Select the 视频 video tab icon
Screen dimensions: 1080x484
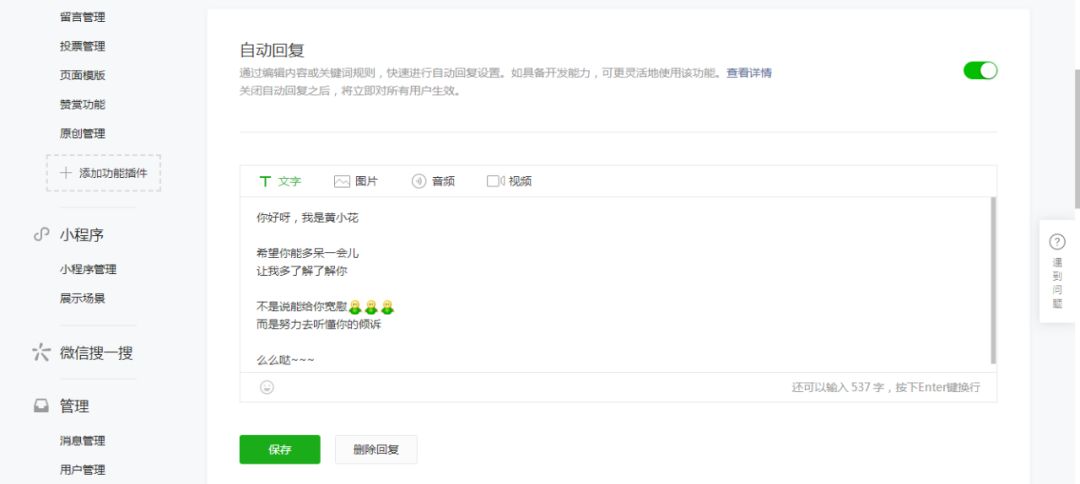point(495,181)
